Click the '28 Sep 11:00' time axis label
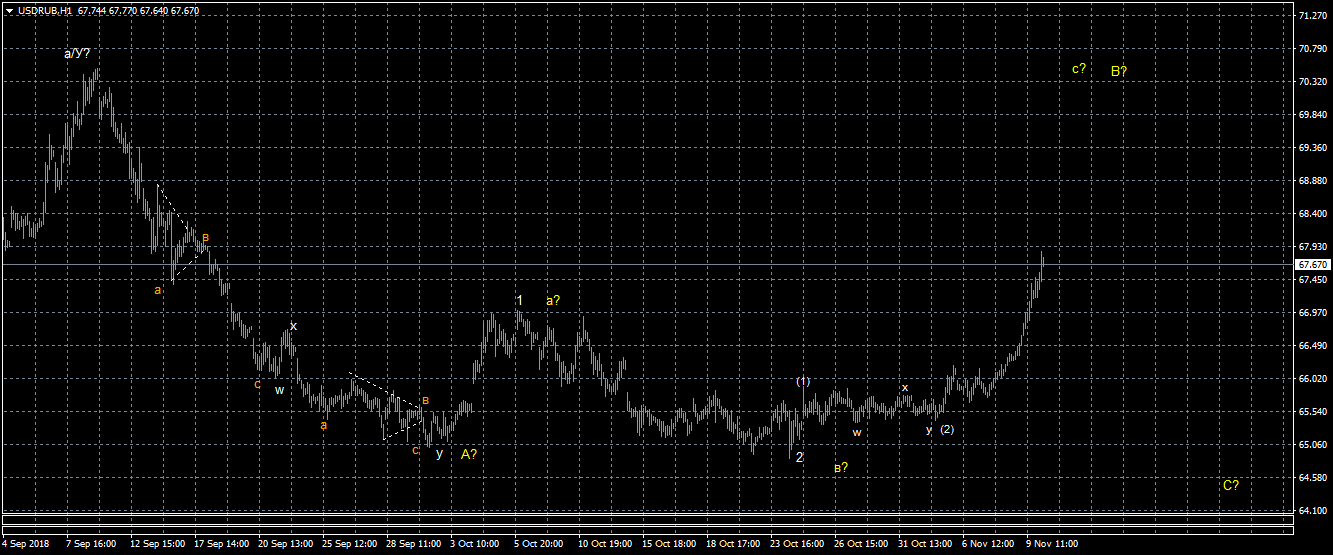The image size is (1333, 555). pyautogui.click(x=414, y=544)
